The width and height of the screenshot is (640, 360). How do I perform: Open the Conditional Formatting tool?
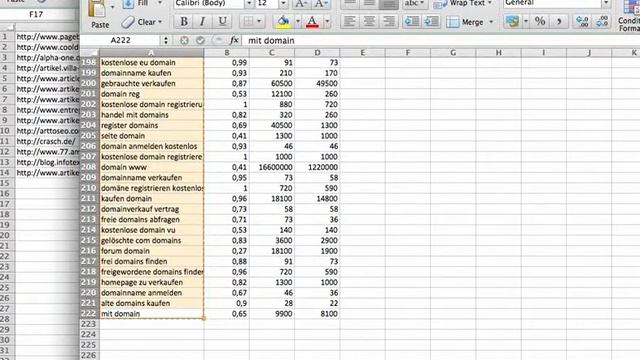tap(629, 16)
